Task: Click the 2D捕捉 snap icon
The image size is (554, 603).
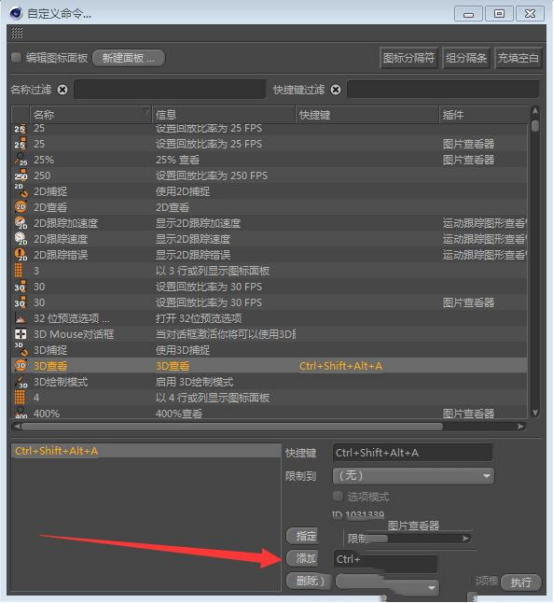Action: coord(21,191)
